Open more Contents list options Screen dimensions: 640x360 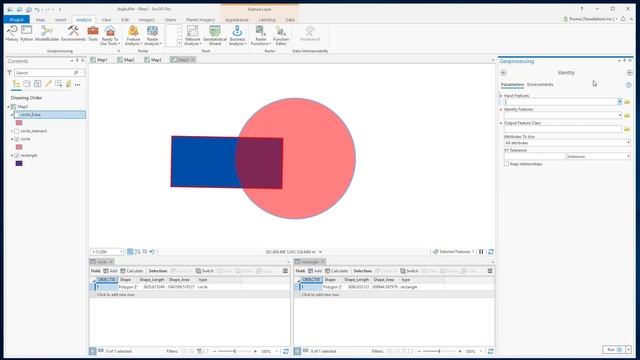click(78, 84)
